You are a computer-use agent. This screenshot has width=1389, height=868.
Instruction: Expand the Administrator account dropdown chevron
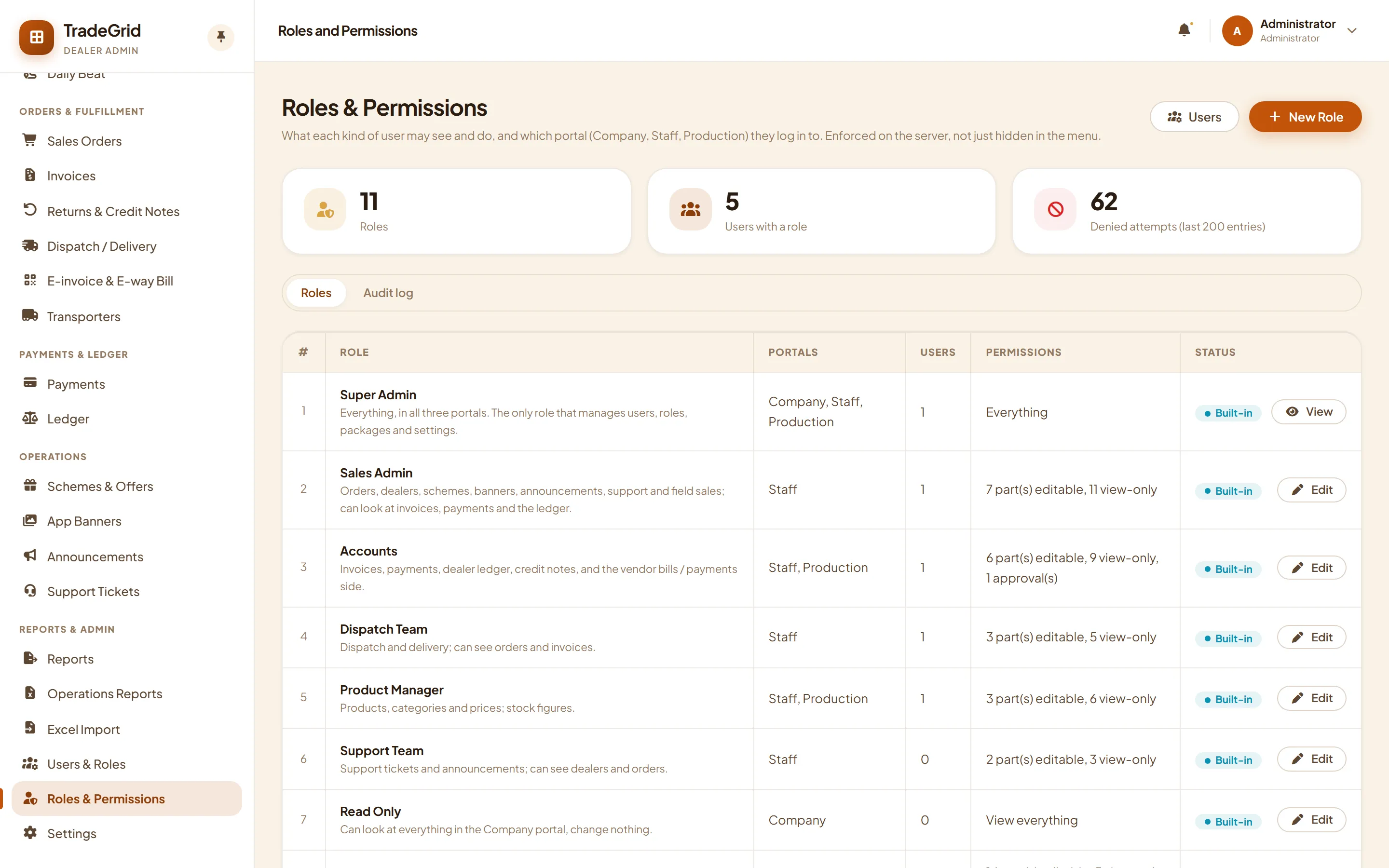[x=1352, y=30]
